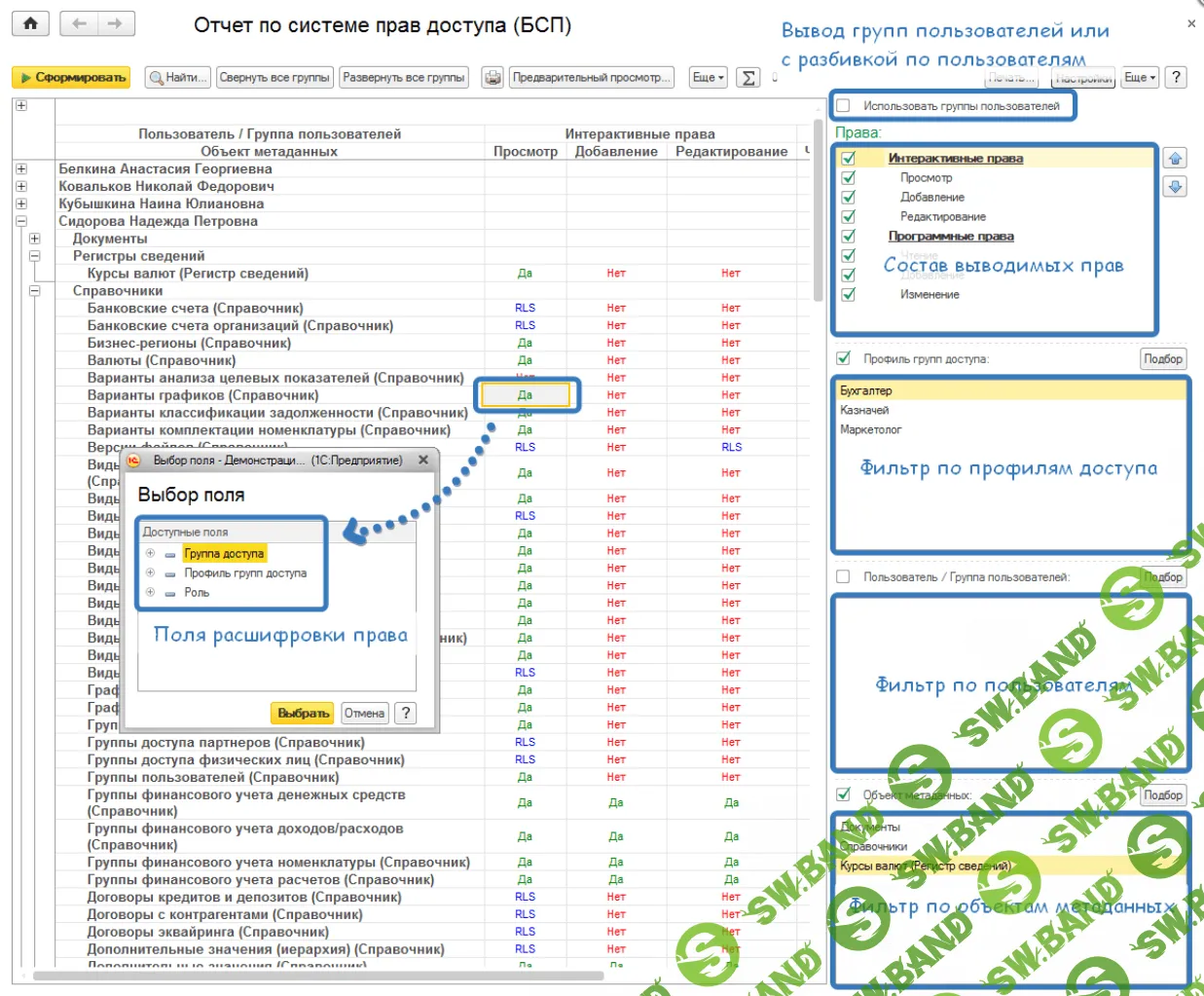
Task: Enable Использовать группы пользователей checkbox
Action: pyautogui.click(x=844, y=106)
